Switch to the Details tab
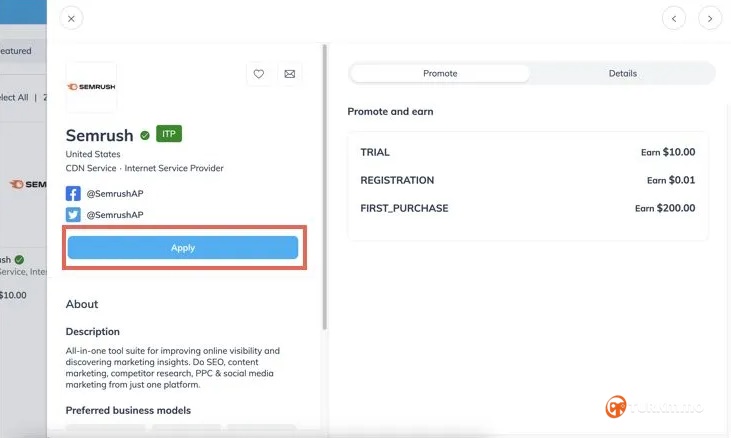This screenshot has height=438, width=731. 622,73
